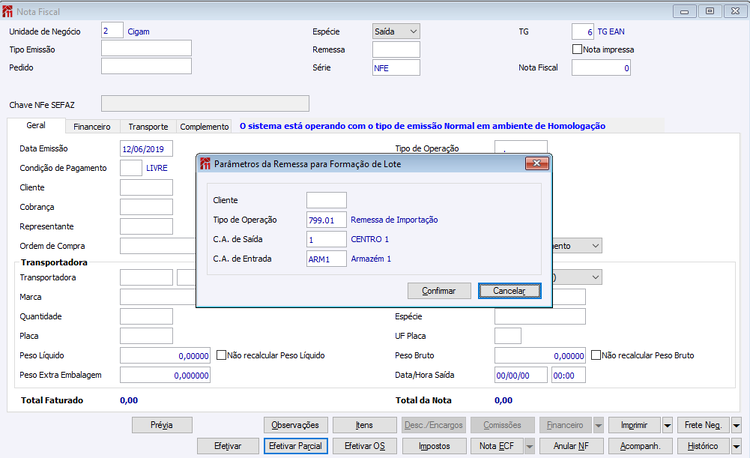750x458 pixels.
Task: Focus the Tipo Emissão field
Action: [x=146, y=48]
